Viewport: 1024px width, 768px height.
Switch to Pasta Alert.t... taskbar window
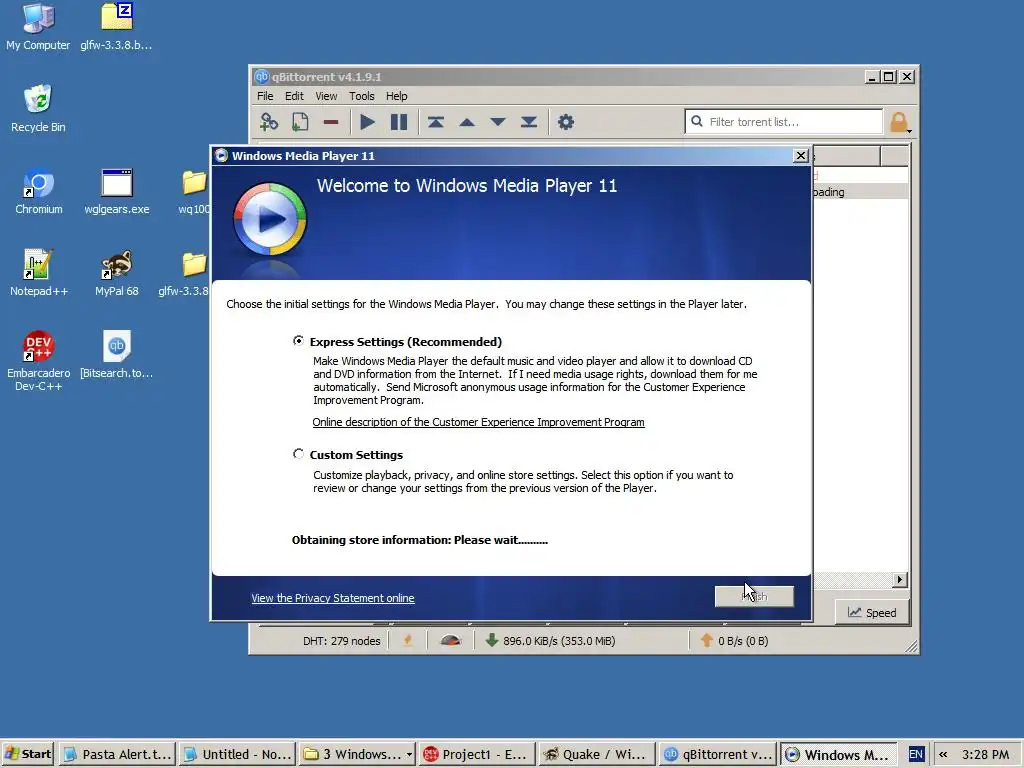tap(118, 754)
